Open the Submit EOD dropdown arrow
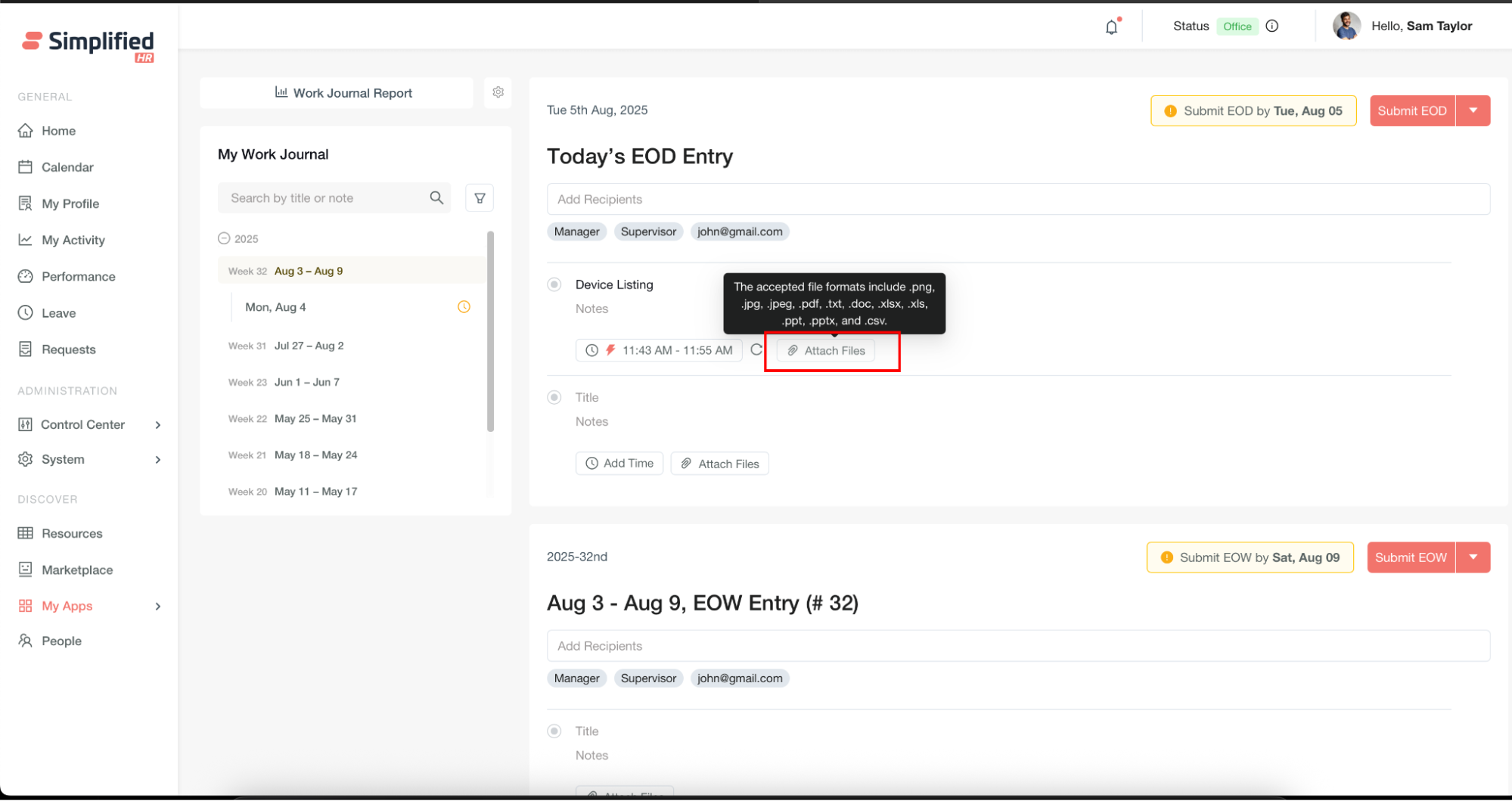 (x=1473, y=110)
